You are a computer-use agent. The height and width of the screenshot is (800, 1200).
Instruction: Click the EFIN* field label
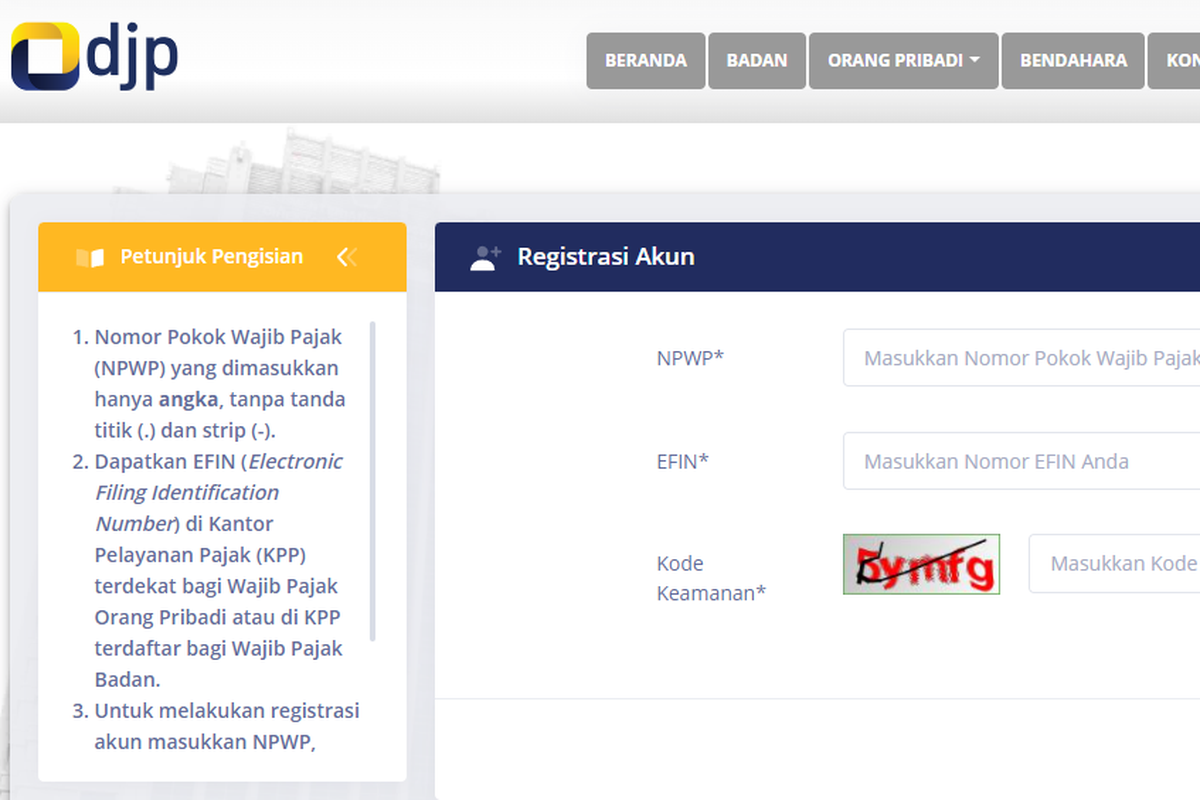point(682,461)
